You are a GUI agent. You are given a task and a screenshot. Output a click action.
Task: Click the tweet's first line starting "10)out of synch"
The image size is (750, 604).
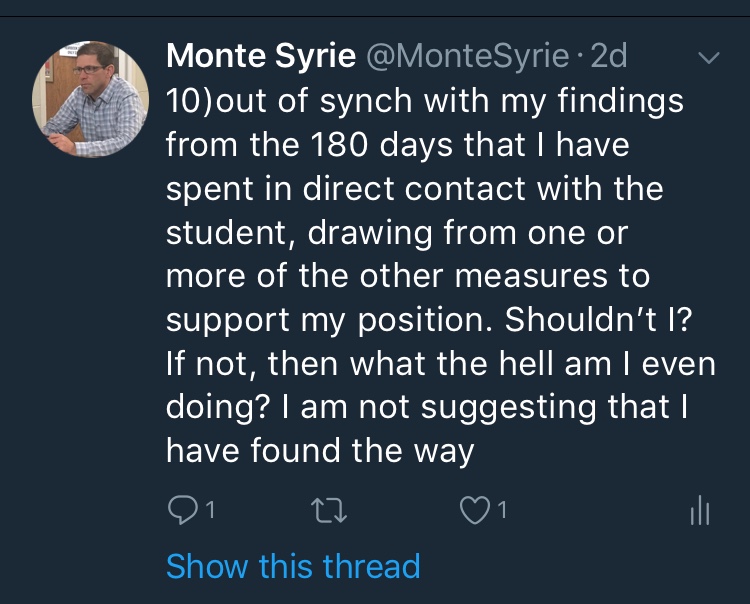click(424, 102)
